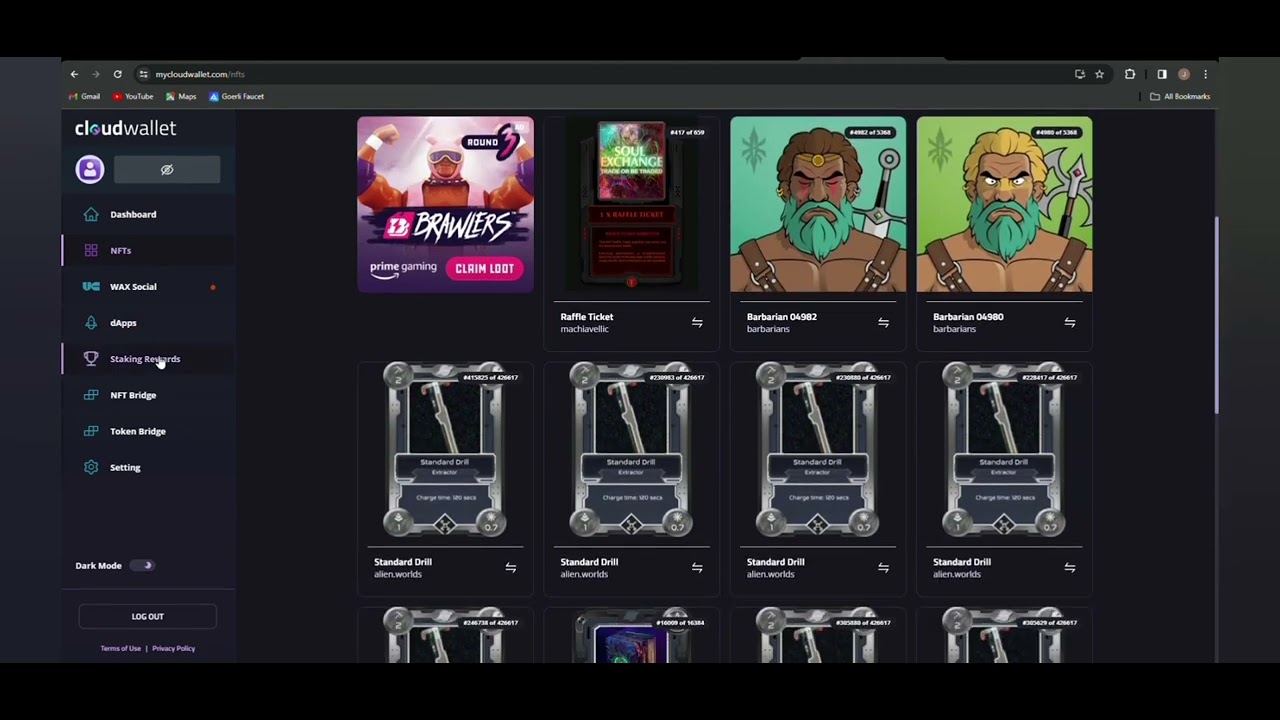Open the Goerli Faucet bookmark
Screen dimensions: 1280x720
(x=236, y=97)
